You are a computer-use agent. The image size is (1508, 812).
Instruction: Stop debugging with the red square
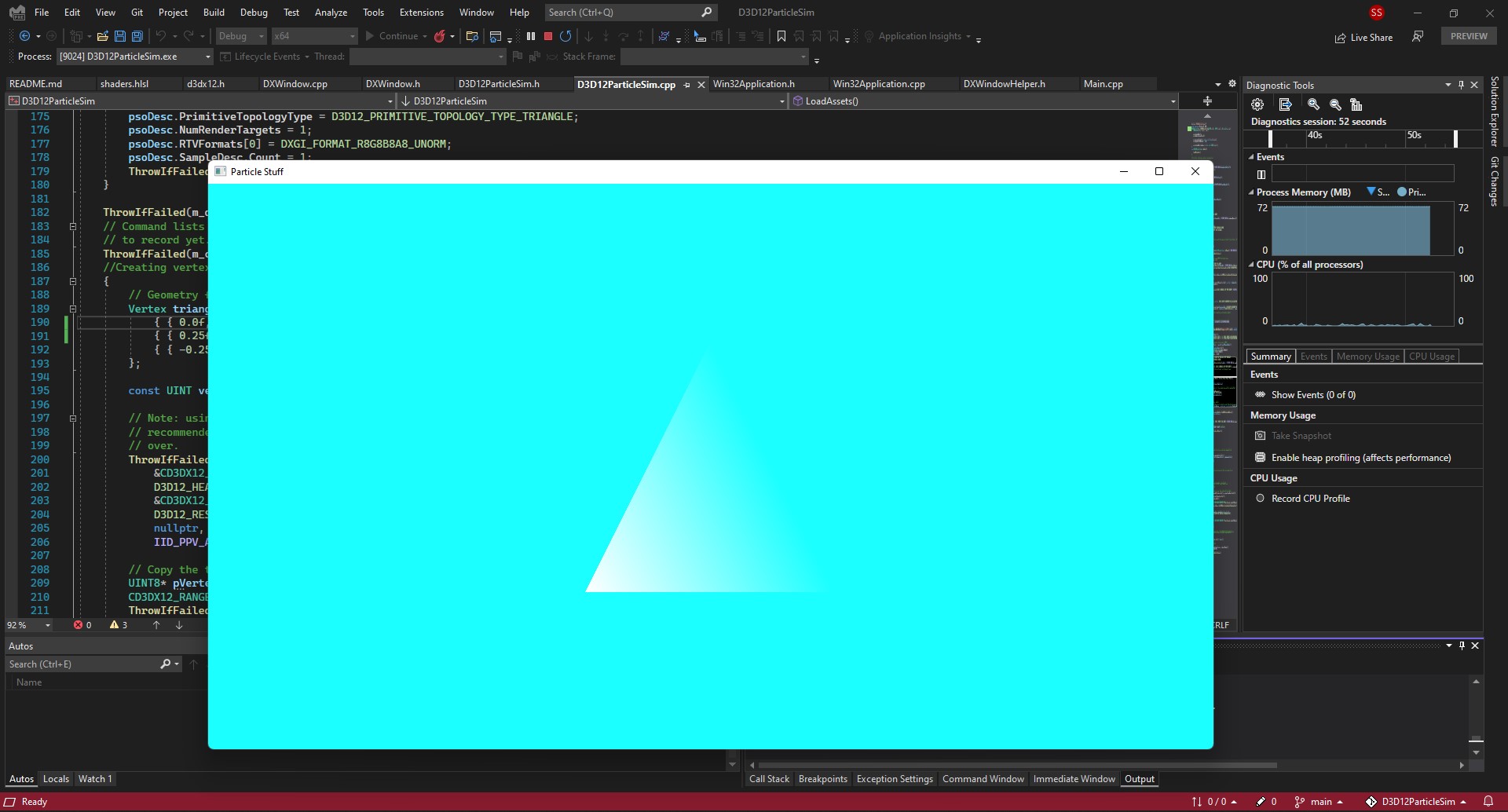point(548,36)
